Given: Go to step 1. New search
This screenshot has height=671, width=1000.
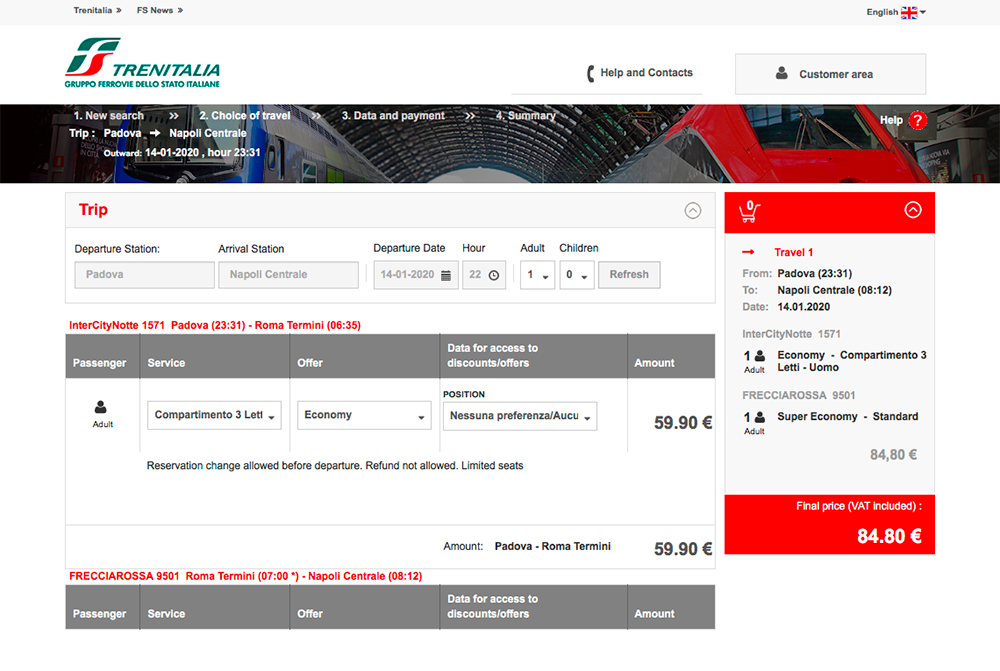Looking at the screenshot, I should tap(108, 115).
